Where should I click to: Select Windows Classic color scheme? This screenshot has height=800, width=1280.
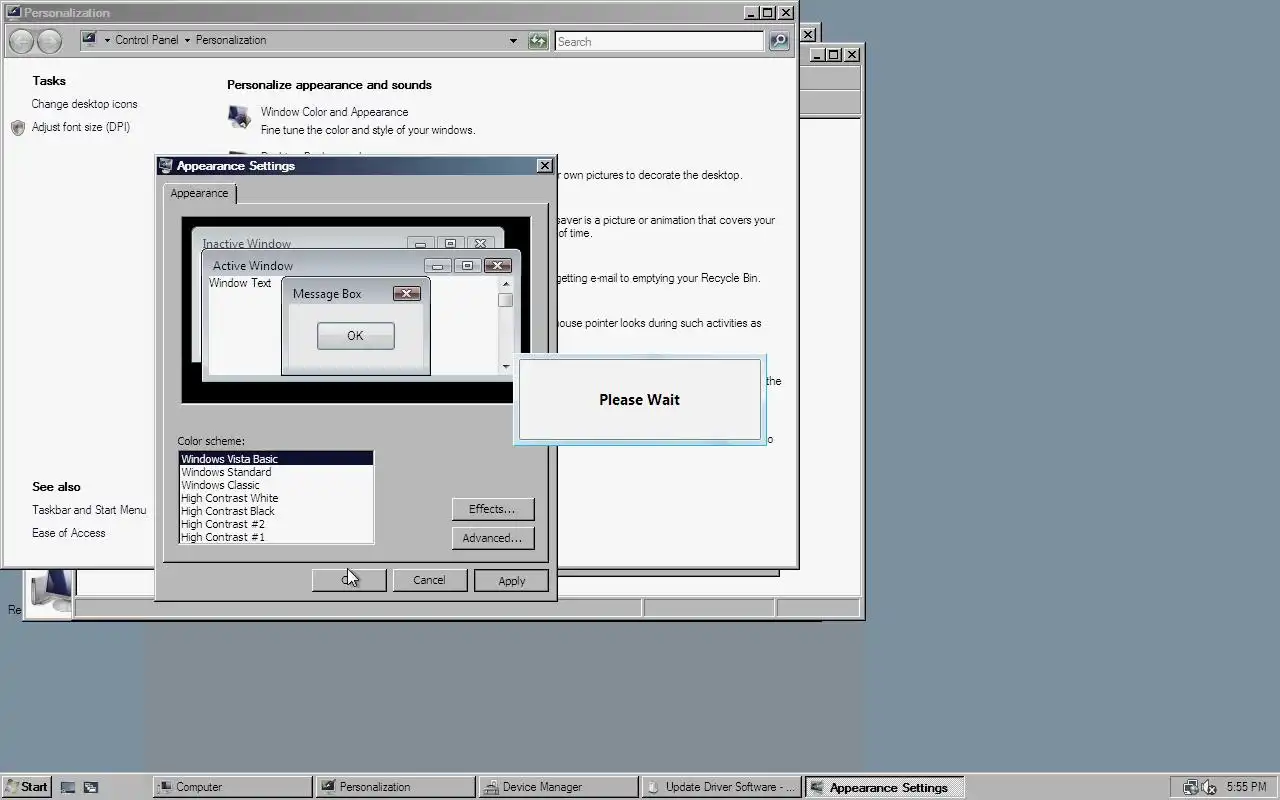coord(276,485)
